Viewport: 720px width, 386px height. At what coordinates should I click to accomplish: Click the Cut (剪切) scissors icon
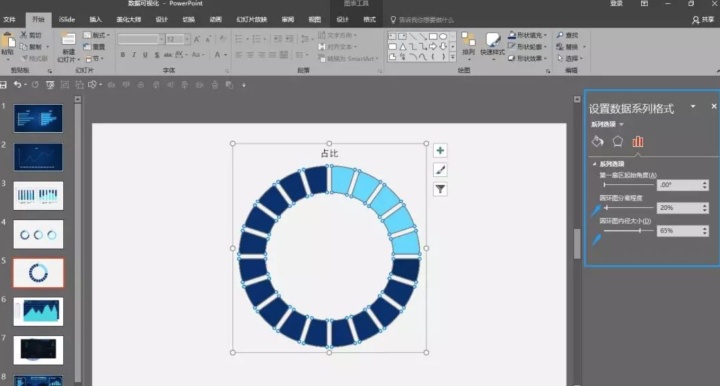tap(23, 35)
